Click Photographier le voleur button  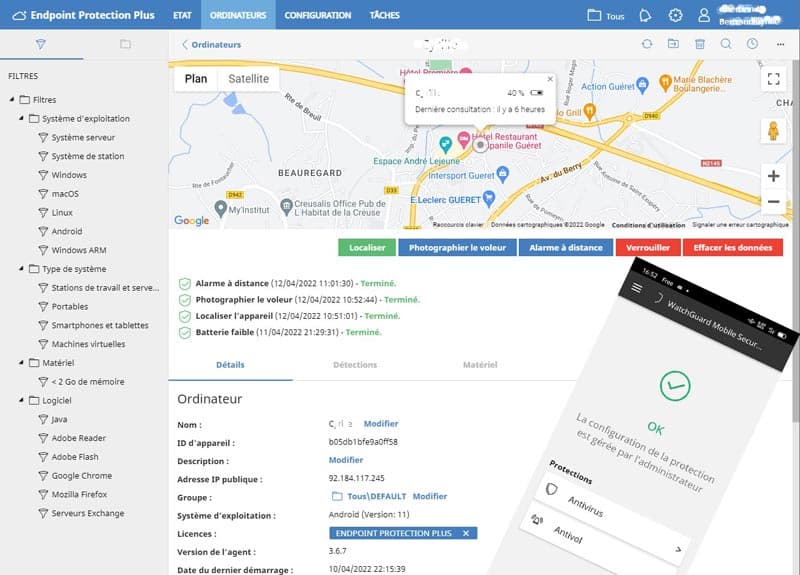tap(457, 247)
